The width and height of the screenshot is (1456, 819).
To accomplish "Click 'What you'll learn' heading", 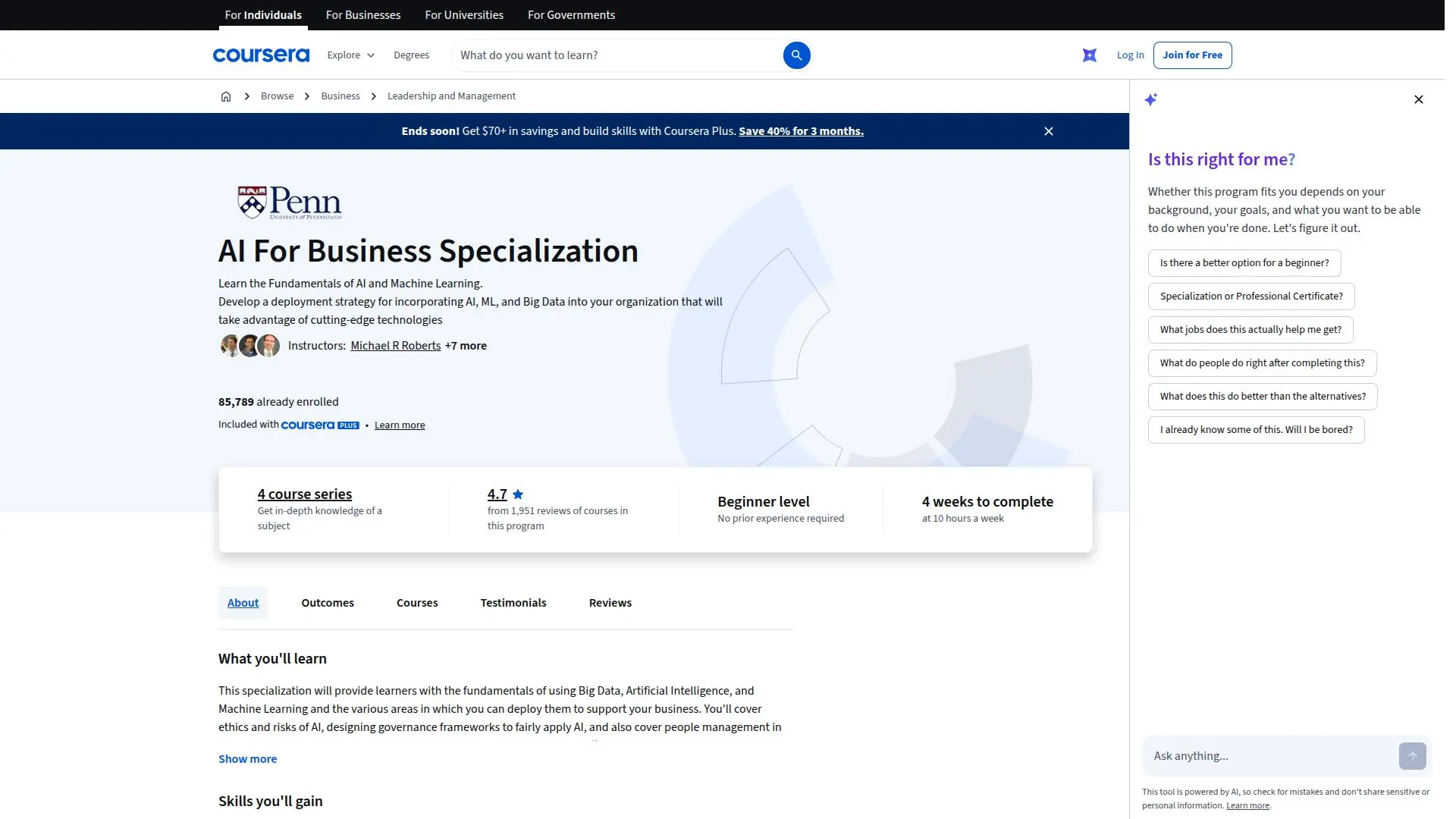I will click(x=272, y=659).
